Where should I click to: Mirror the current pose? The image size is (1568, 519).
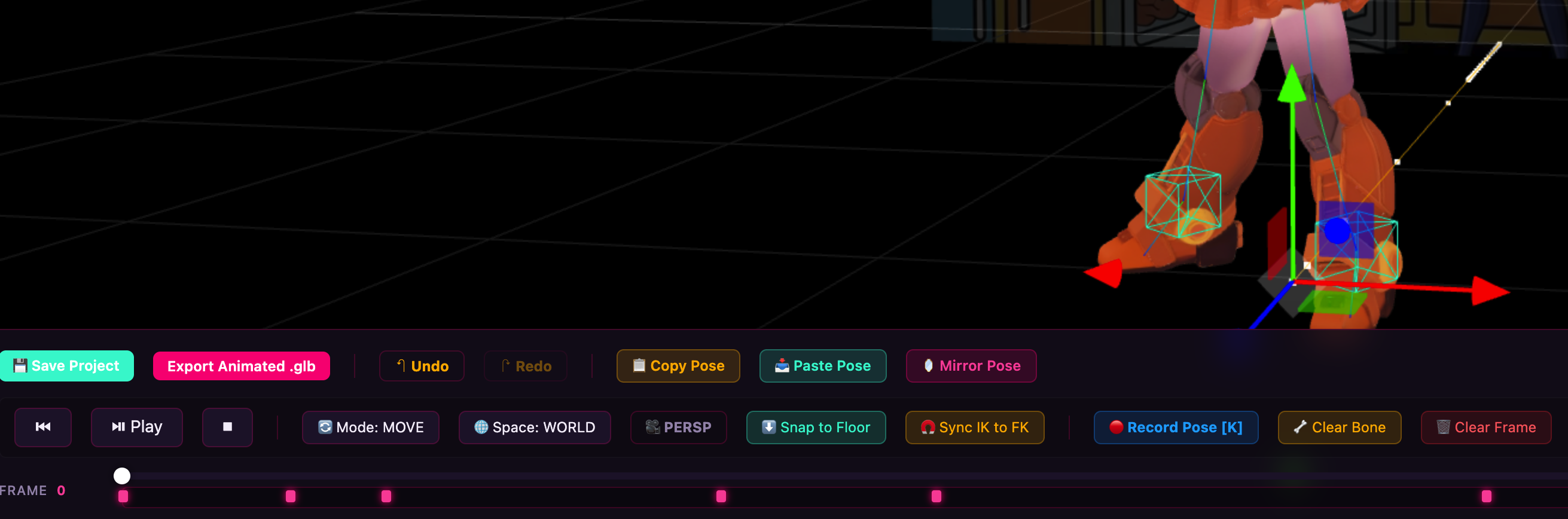point(971,366)
